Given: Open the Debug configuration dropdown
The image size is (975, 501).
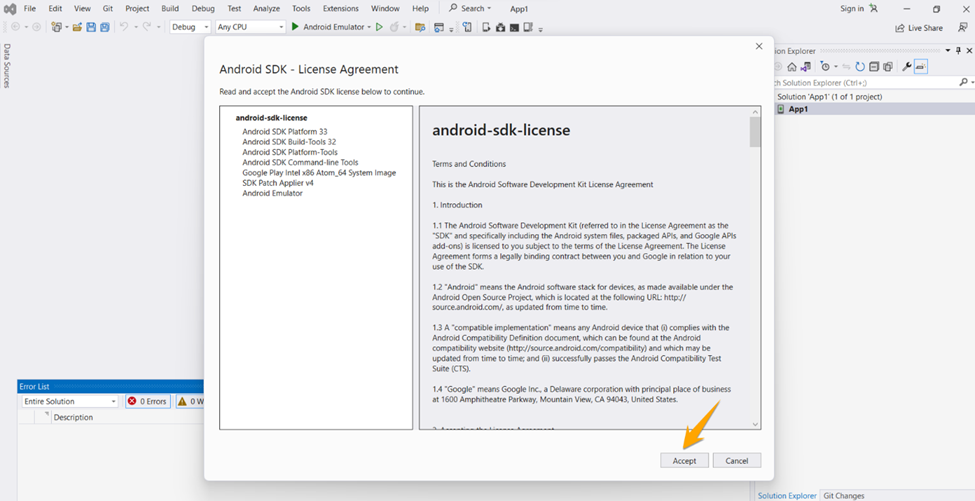Looking at the screenshot, I should pyautogui.click(x=190, y=27).
